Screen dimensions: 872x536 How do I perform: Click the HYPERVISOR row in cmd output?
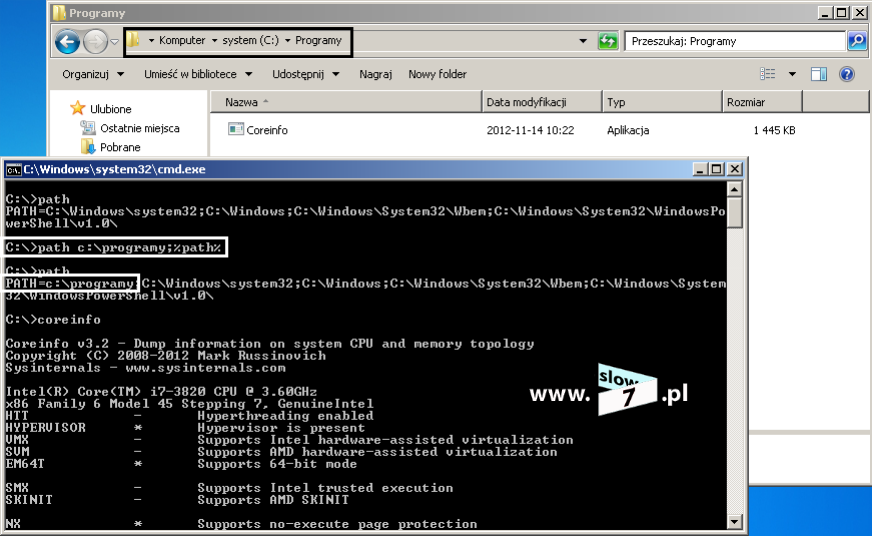tap(185, 428)
